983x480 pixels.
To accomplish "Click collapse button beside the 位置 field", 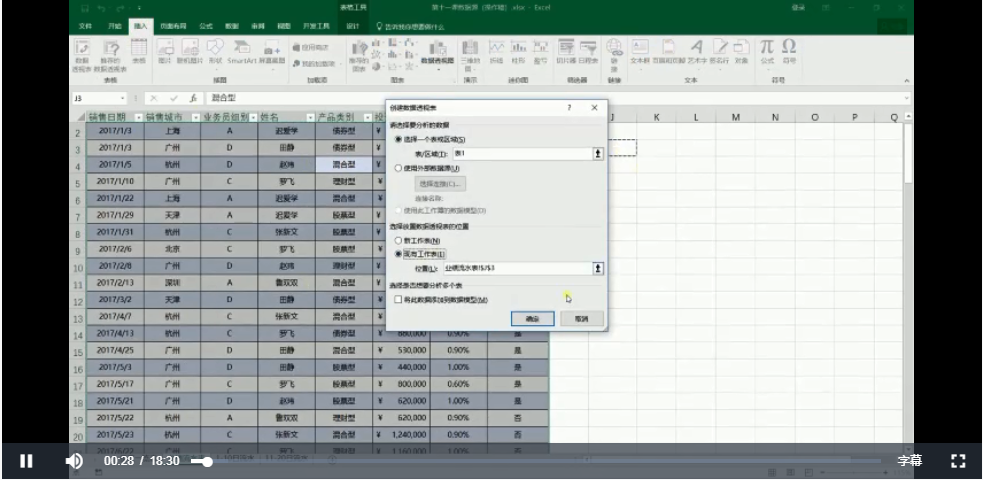I will 598,268.
